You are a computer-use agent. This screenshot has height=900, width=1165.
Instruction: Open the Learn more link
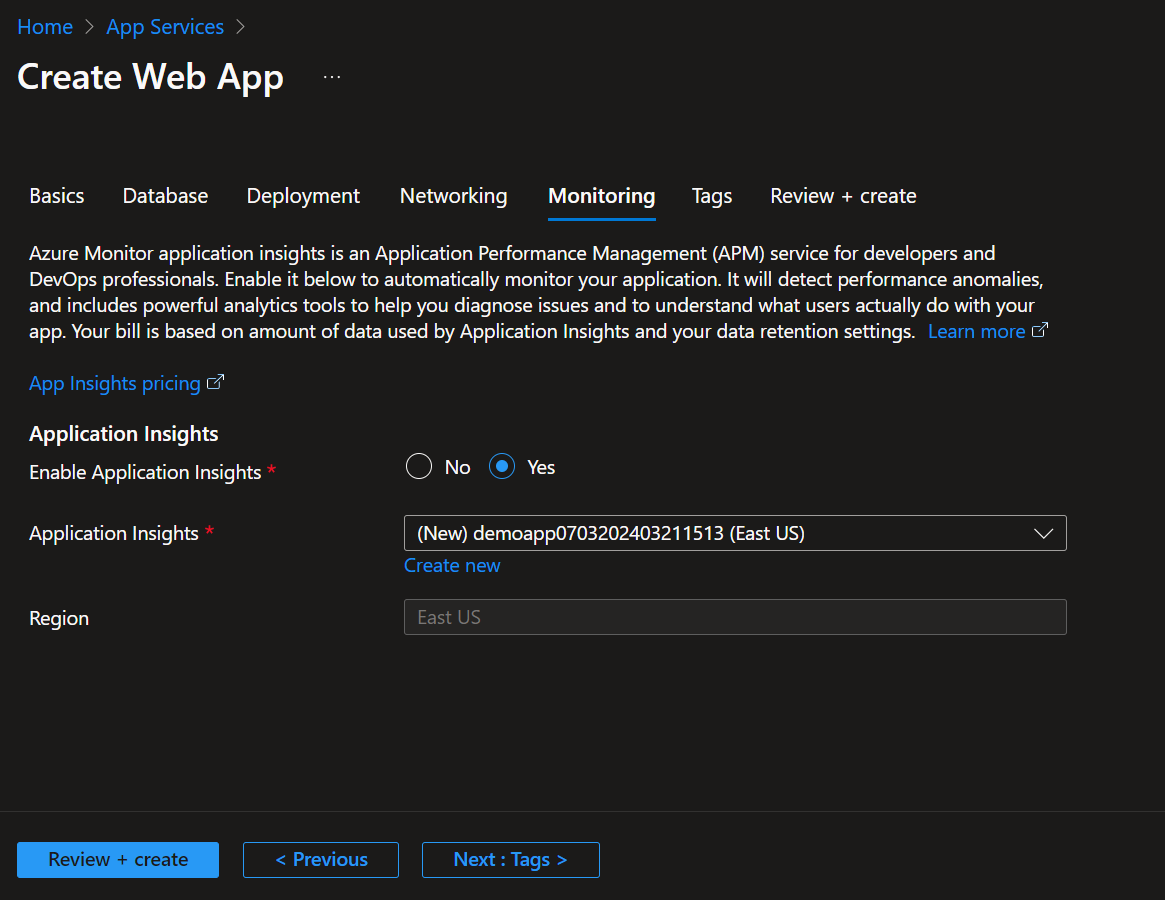[976, 331]
